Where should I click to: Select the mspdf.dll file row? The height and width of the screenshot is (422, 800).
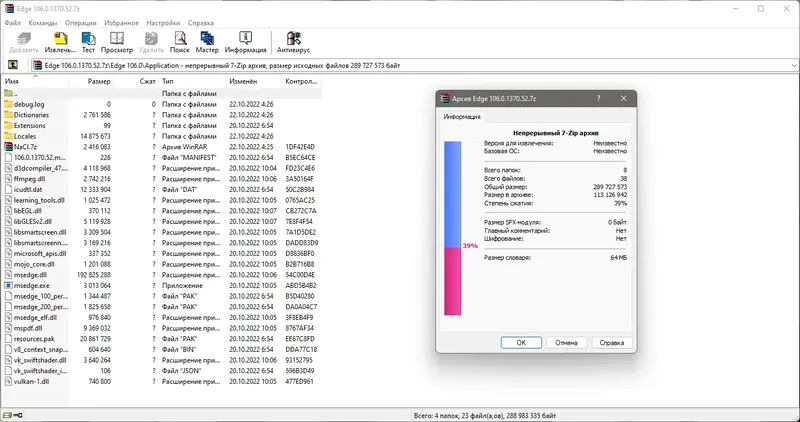pyautogui.click(x=161, y=328)
